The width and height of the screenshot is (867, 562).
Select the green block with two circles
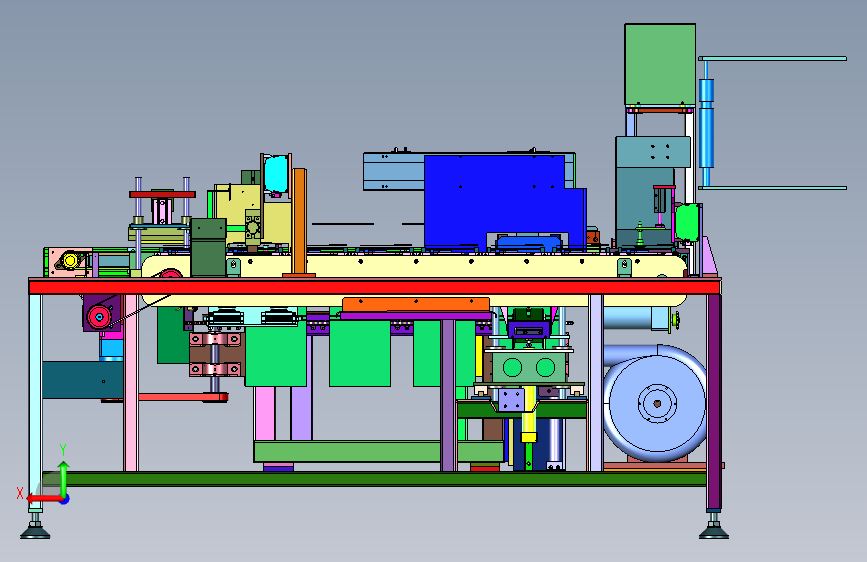529,367
